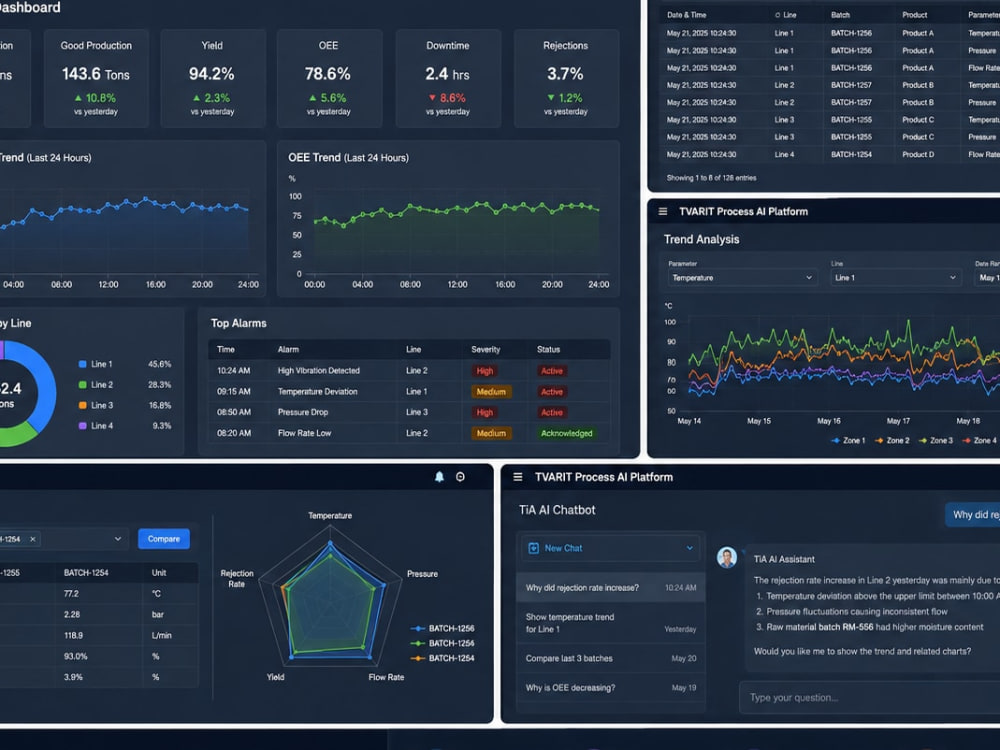Click High severity badge for High Vibration Detected

(485, 371)
